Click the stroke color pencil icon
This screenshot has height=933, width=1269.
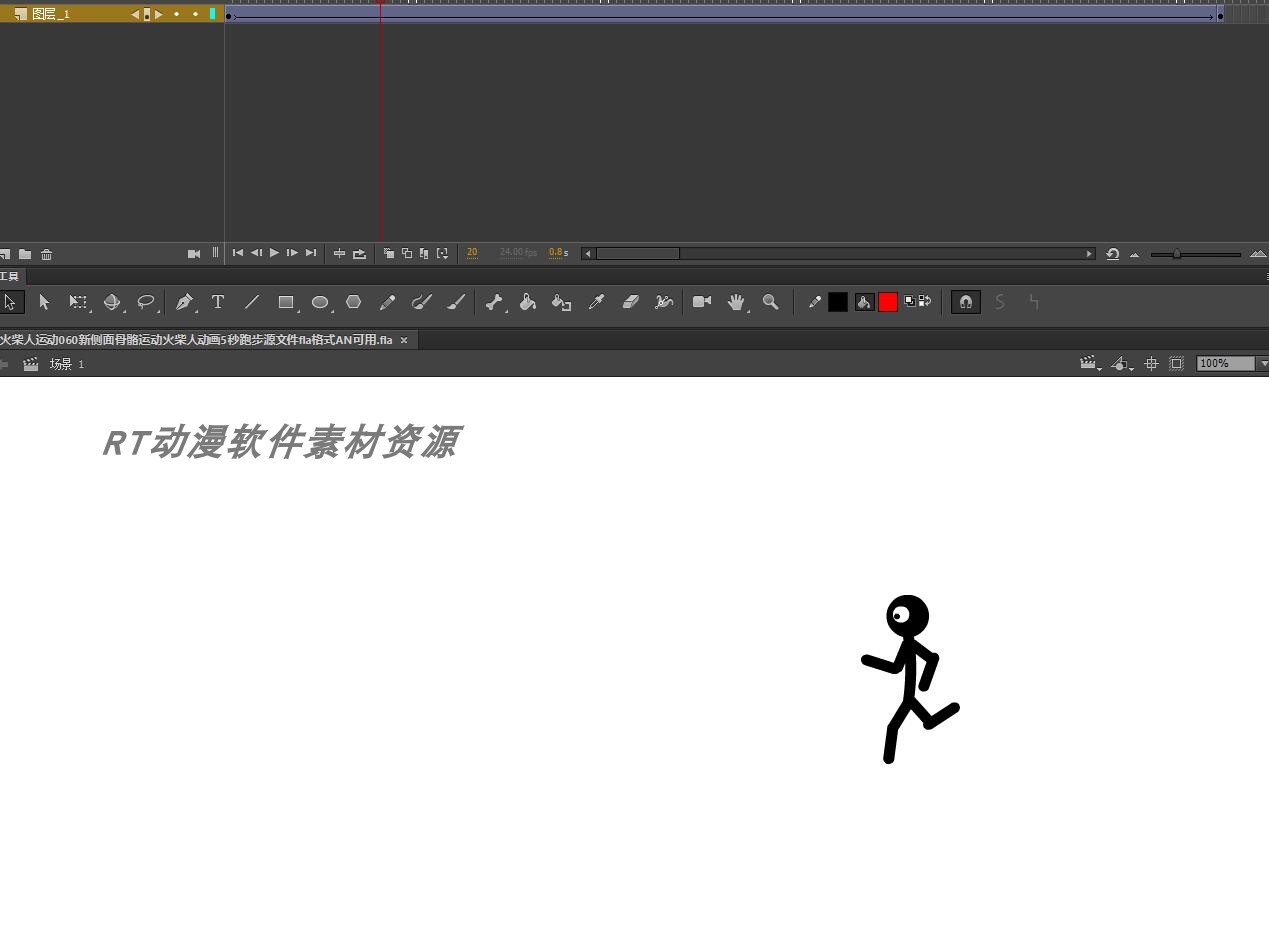pyautogui.click(x=815, y=302)
